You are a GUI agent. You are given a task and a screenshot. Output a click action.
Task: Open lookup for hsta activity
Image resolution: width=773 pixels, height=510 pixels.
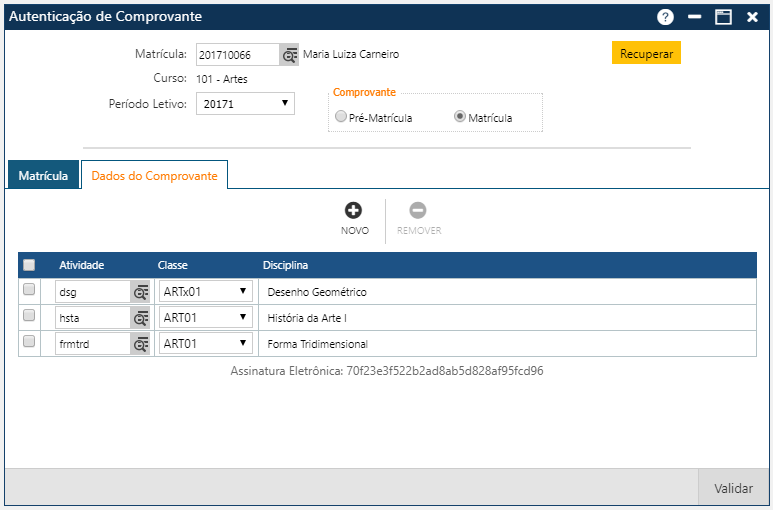(x=141, y=318)
